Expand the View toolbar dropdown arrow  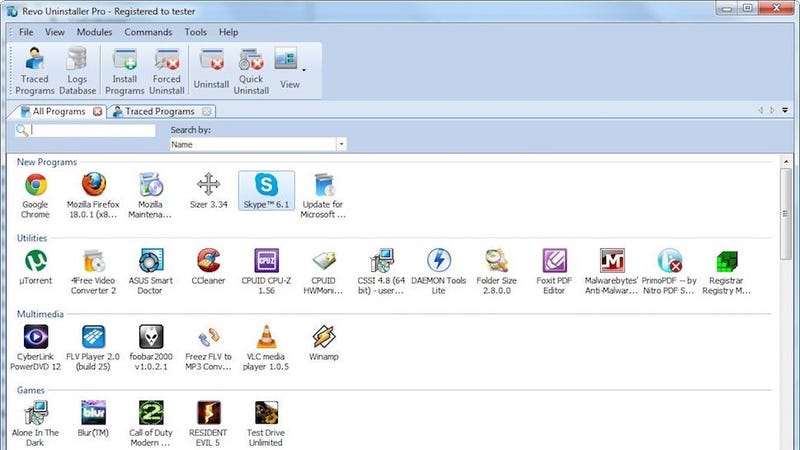(304, 70)
